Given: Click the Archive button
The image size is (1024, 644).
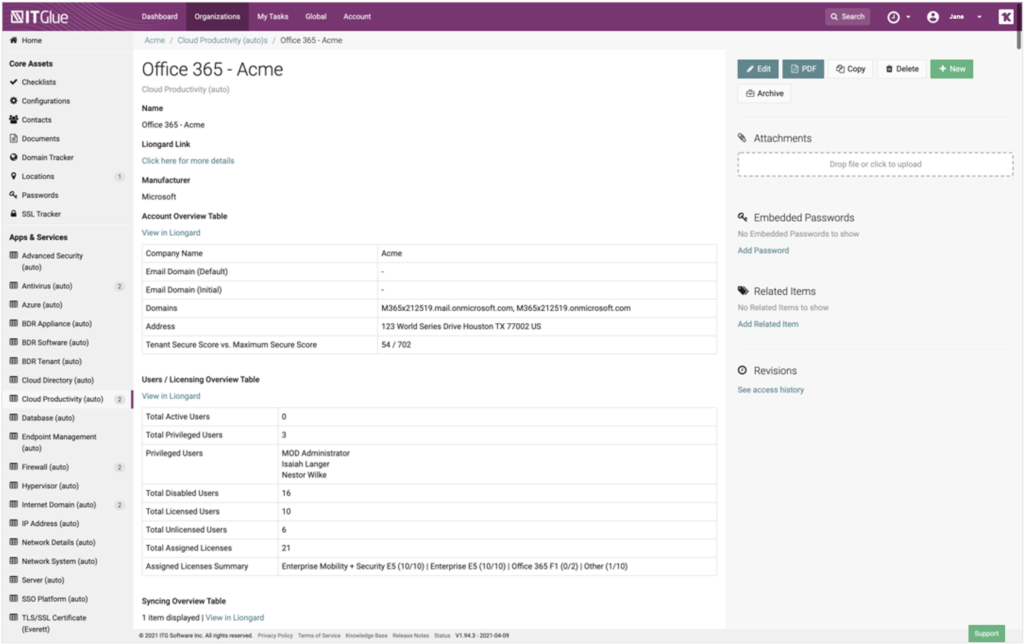Looking at the screenshot, I should [764, 93].
